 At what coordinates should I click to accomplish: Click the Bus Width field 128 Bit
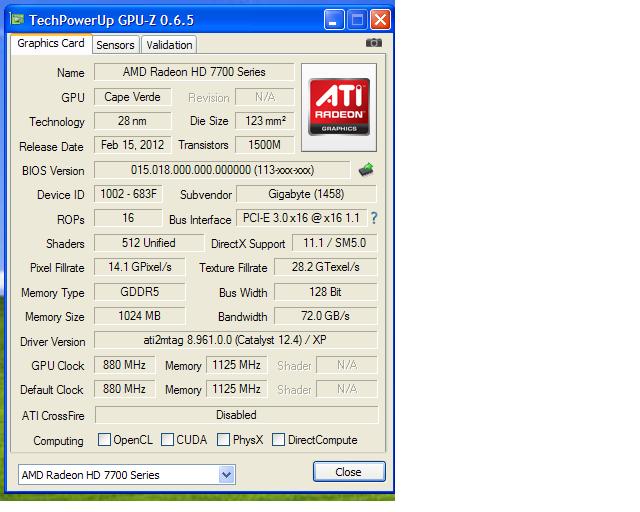click(326, 292)
